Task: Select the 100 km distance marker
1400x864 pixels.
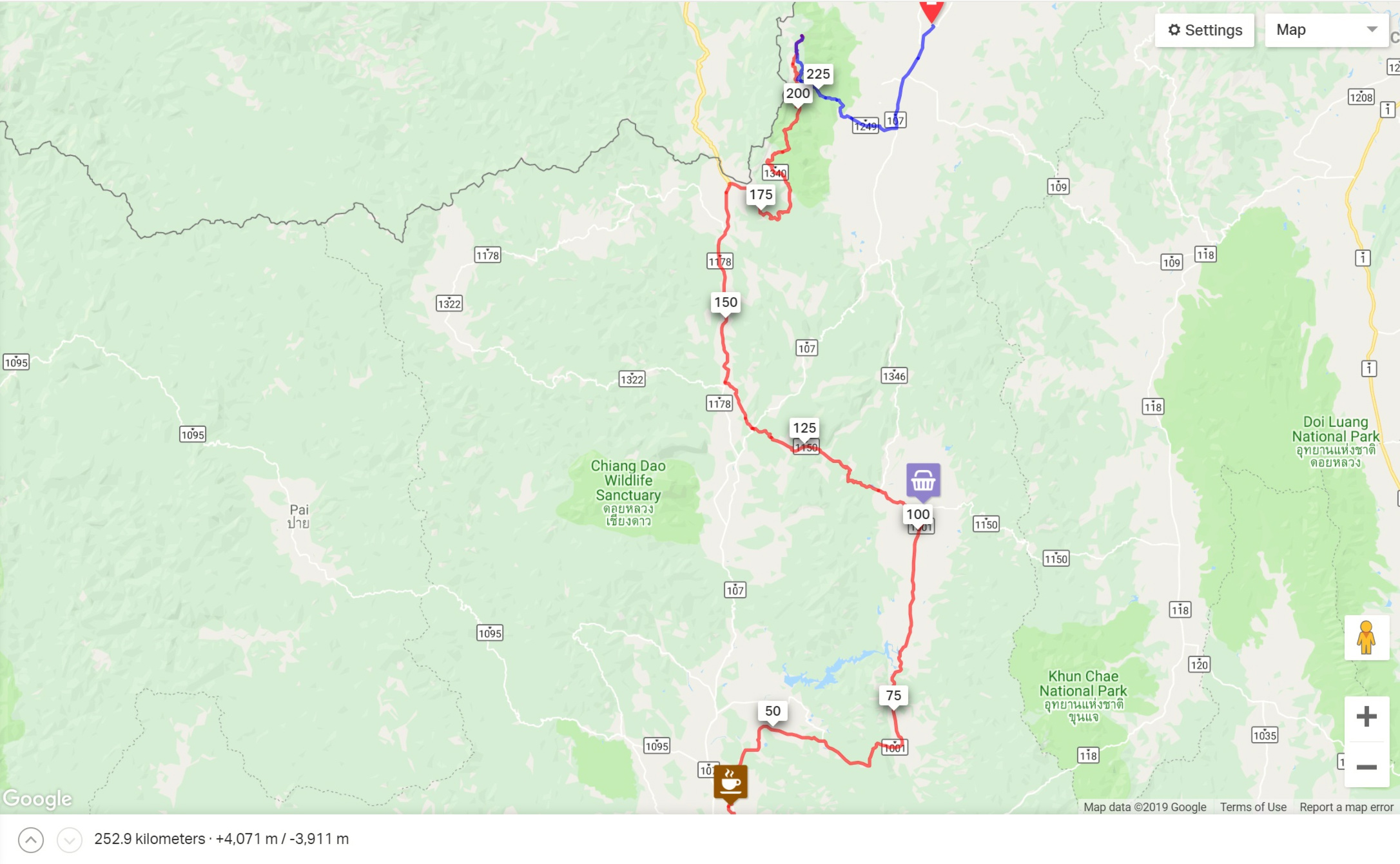Action: (x=918, y=516)
